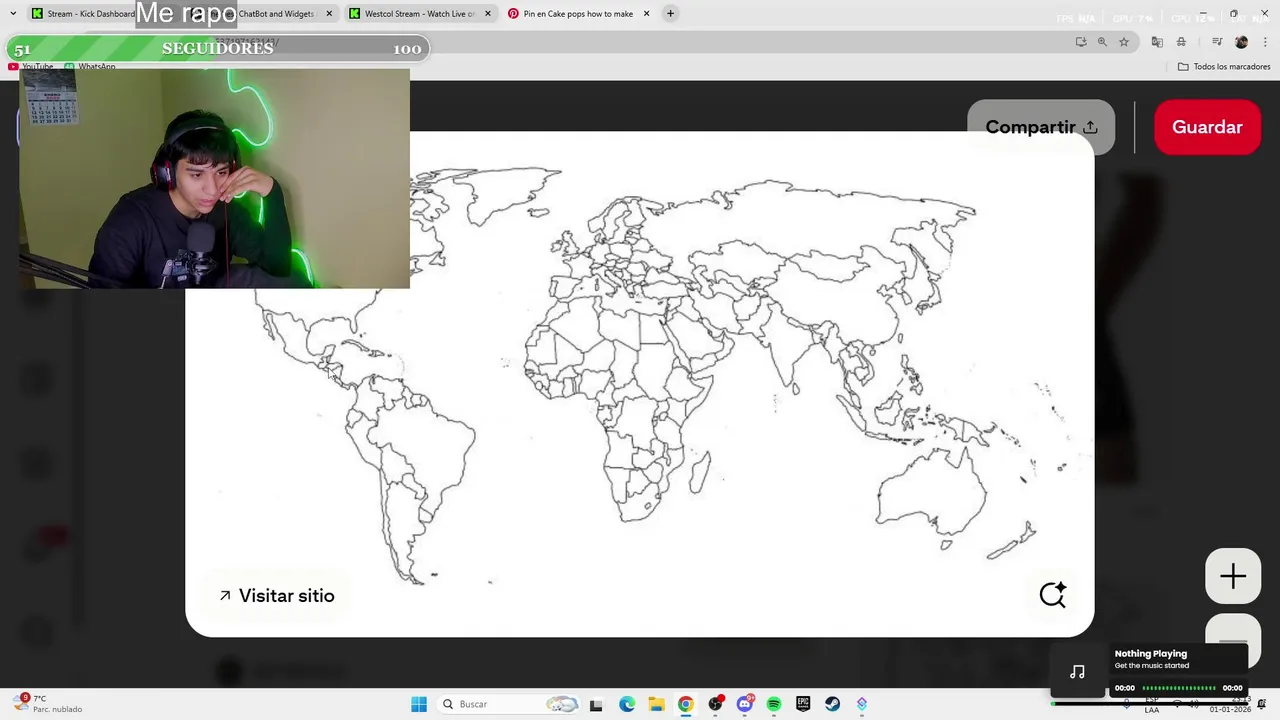The image size is (1280, 720).
Task: Open the weather widget showing 7°C
Action: tap(48, 704)
